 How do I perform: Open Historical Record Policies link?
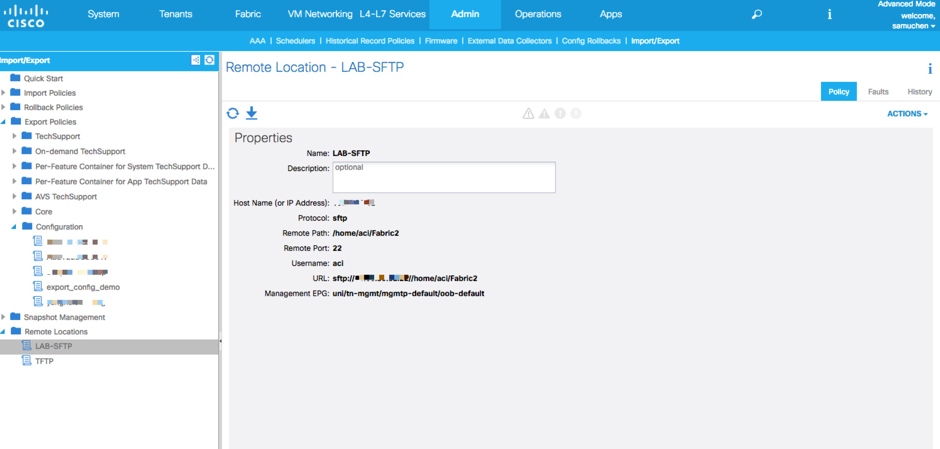tap(370, 41)
